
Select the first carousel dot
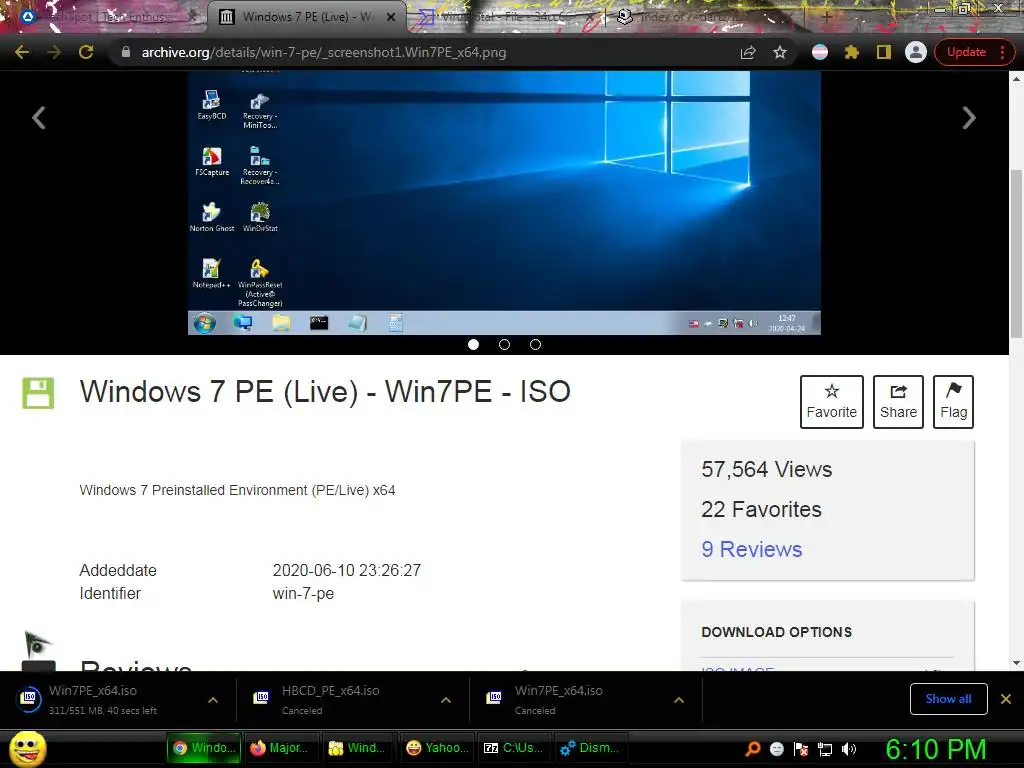click(x=473, y=344)
